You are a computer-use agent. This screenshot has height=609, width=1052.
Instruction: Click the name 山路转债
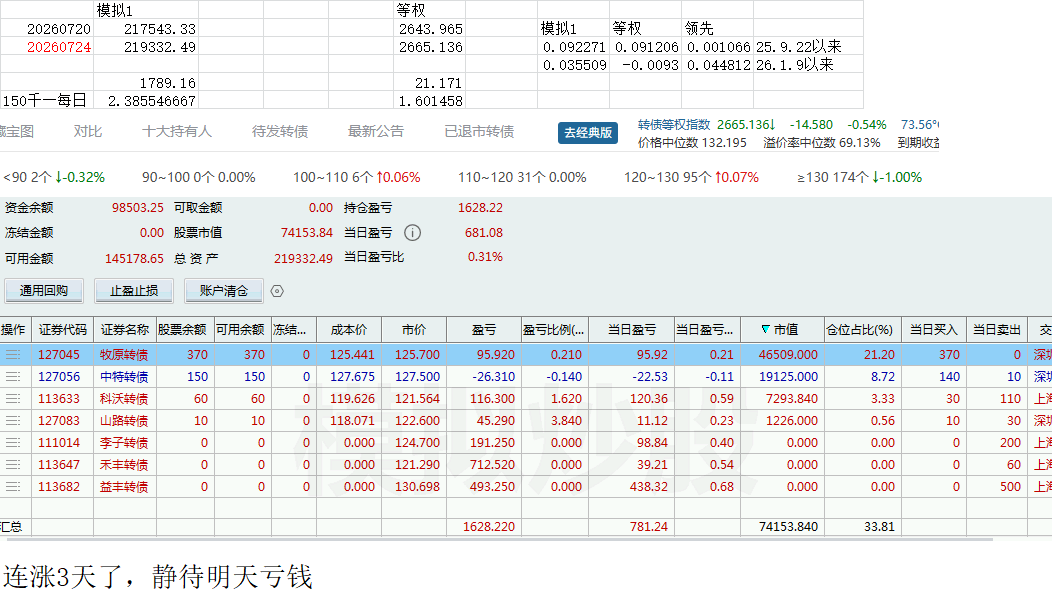point(124,421)
